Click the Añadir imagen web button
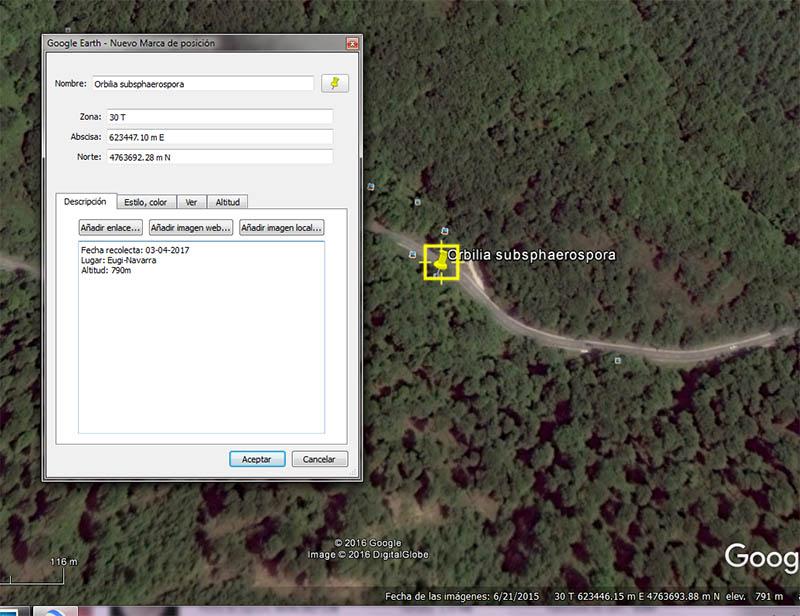Screen dimensions: 800x616 click(x=191, y=228)
